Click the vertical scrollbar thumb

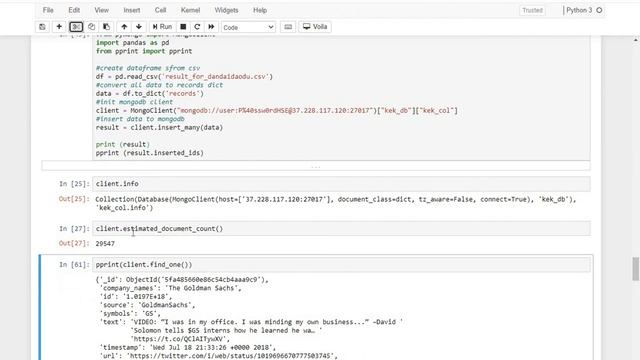tap(636, 269)
